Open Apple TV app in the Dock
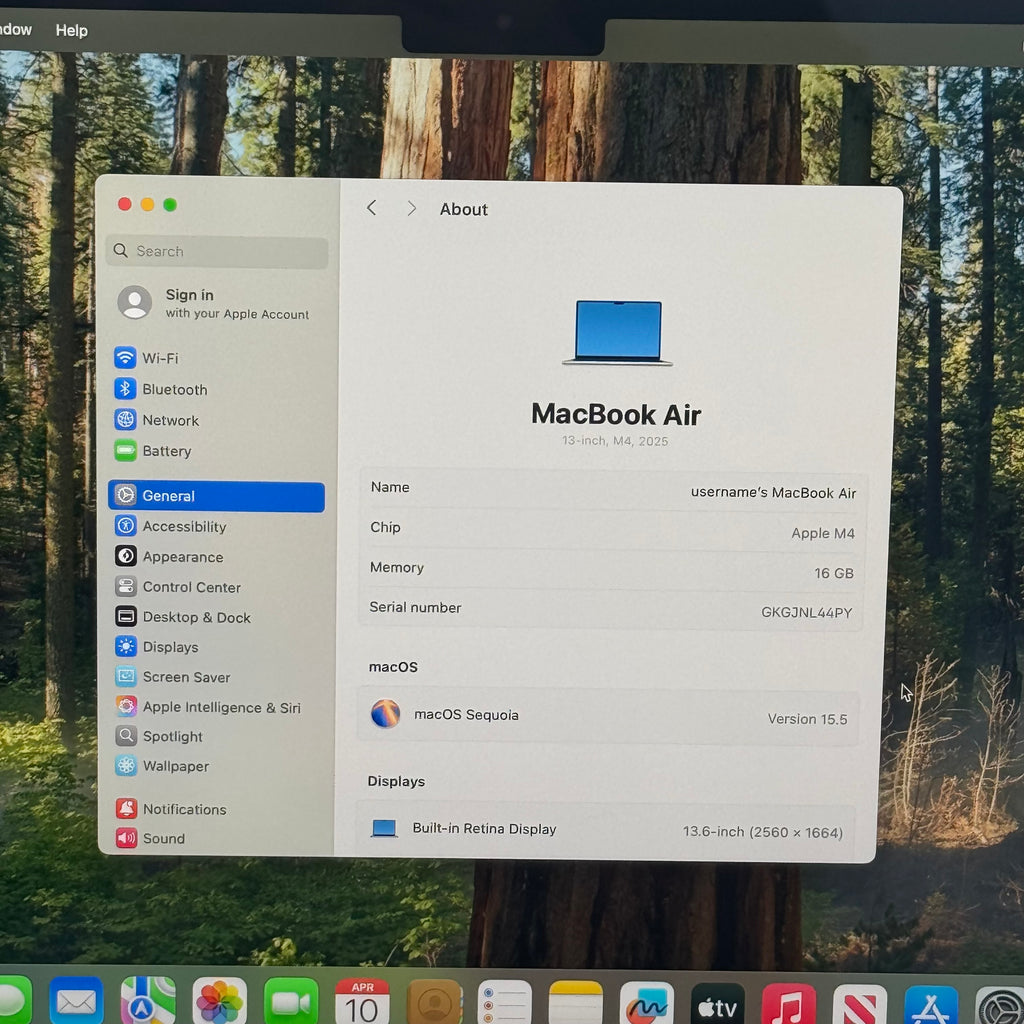The image size is (1024, 1024). (x=718, y=1006)
